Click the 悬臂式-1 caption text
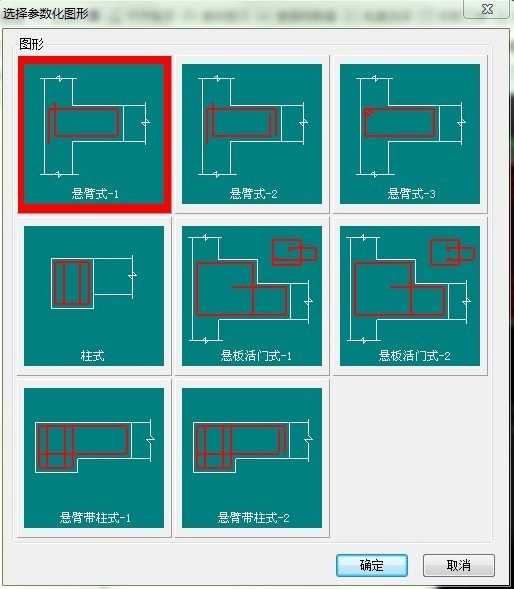This screenshot has width=514, height=589. [95, 194]
